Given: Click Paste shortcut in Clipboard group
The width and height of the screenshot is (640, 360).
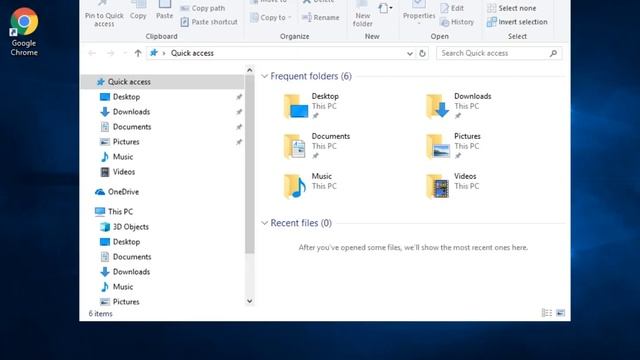Looking at the screenshot, I should 209,22.
